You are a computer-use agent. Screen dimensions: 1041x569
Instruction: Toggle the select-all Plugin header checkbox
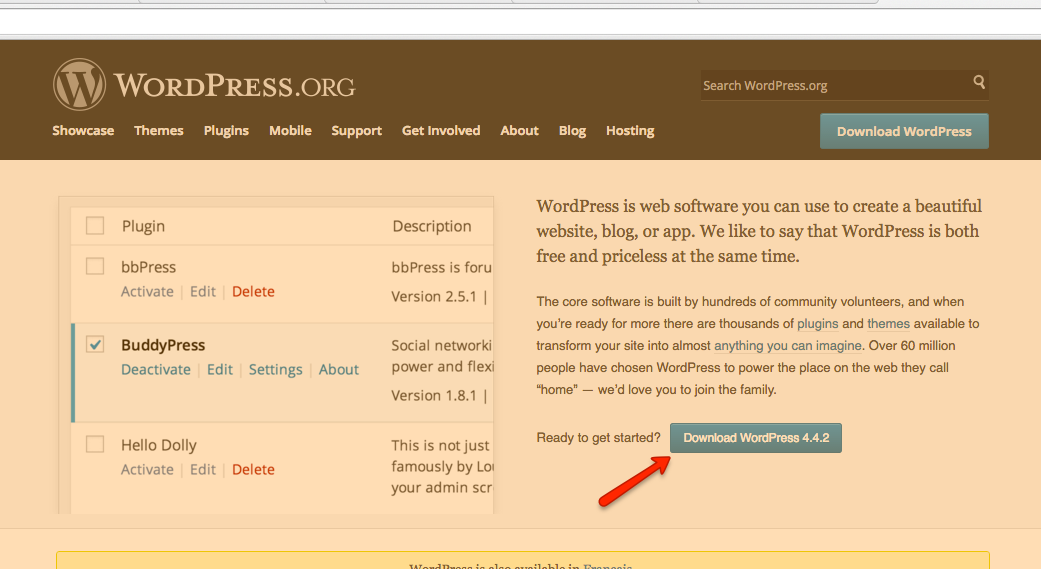pos(95,226)
